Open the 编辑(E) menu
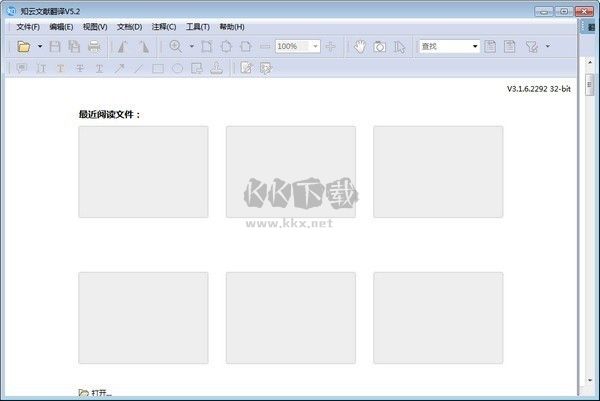The height and width of the screenshot is (401, 600). [x=61, y=27]
